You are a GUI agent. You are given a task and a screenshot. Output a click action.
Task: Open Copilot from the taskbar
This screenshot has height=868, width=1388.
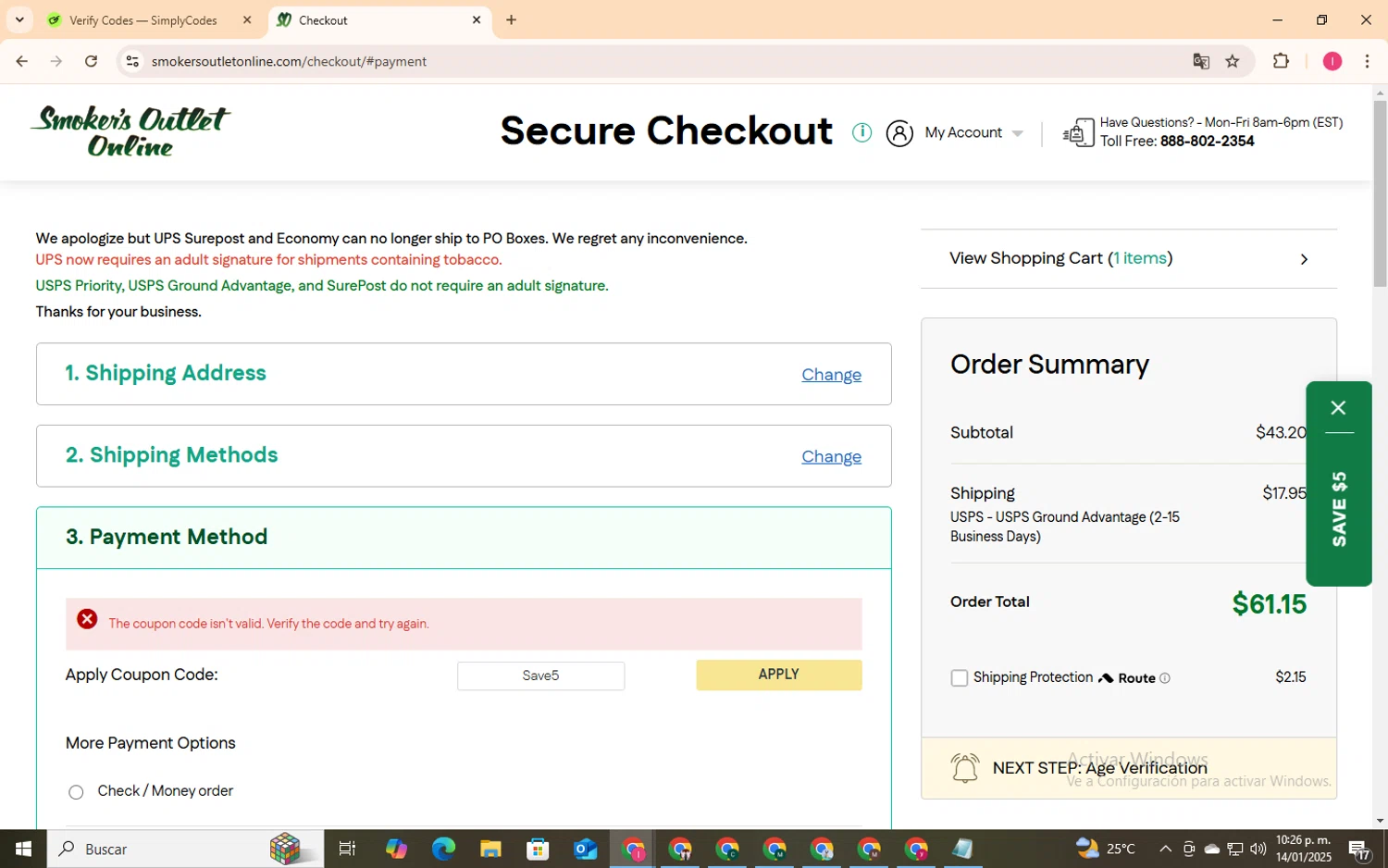click(396, 849)
